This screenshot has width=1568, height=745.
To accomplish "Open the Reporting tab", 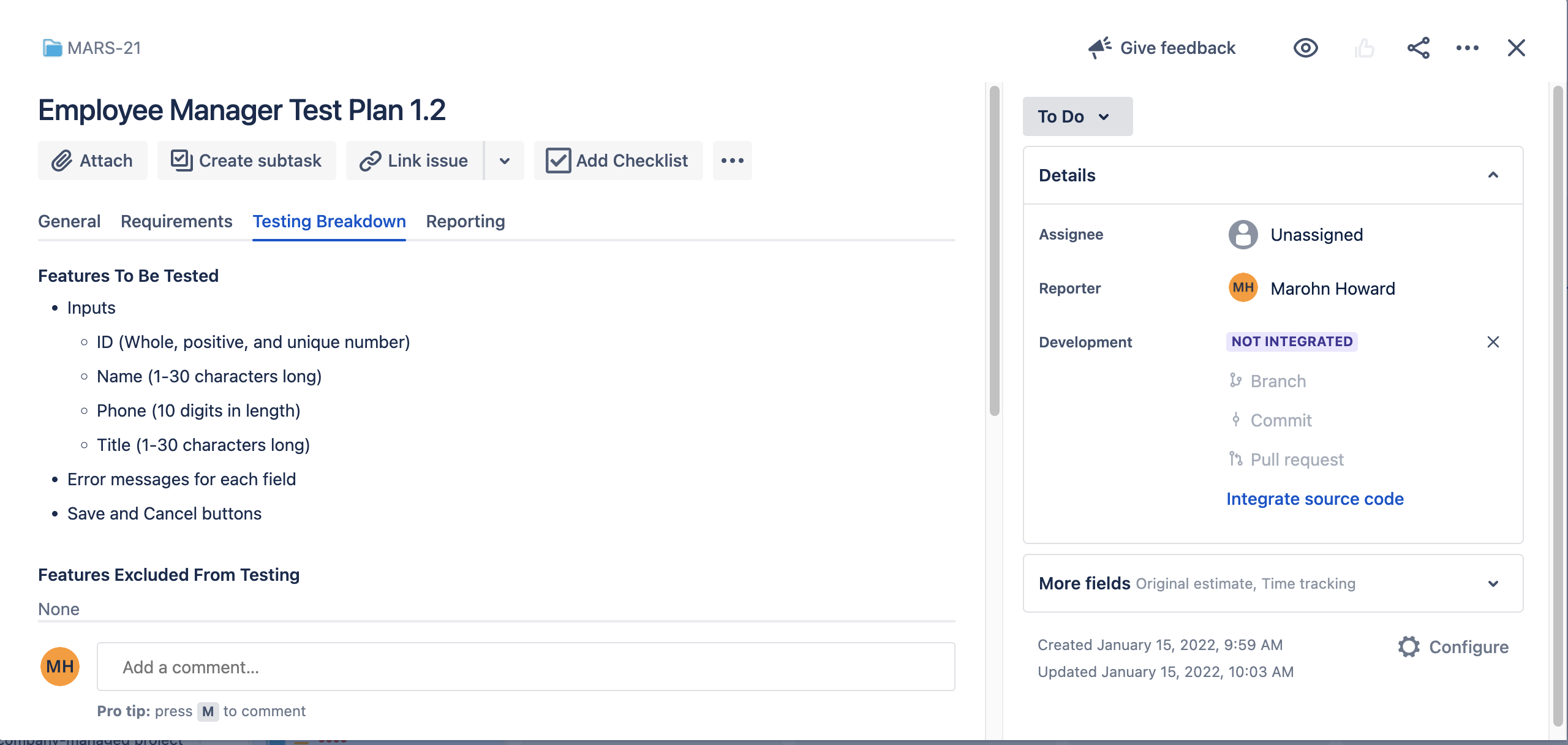I will [x=466, y=221].
